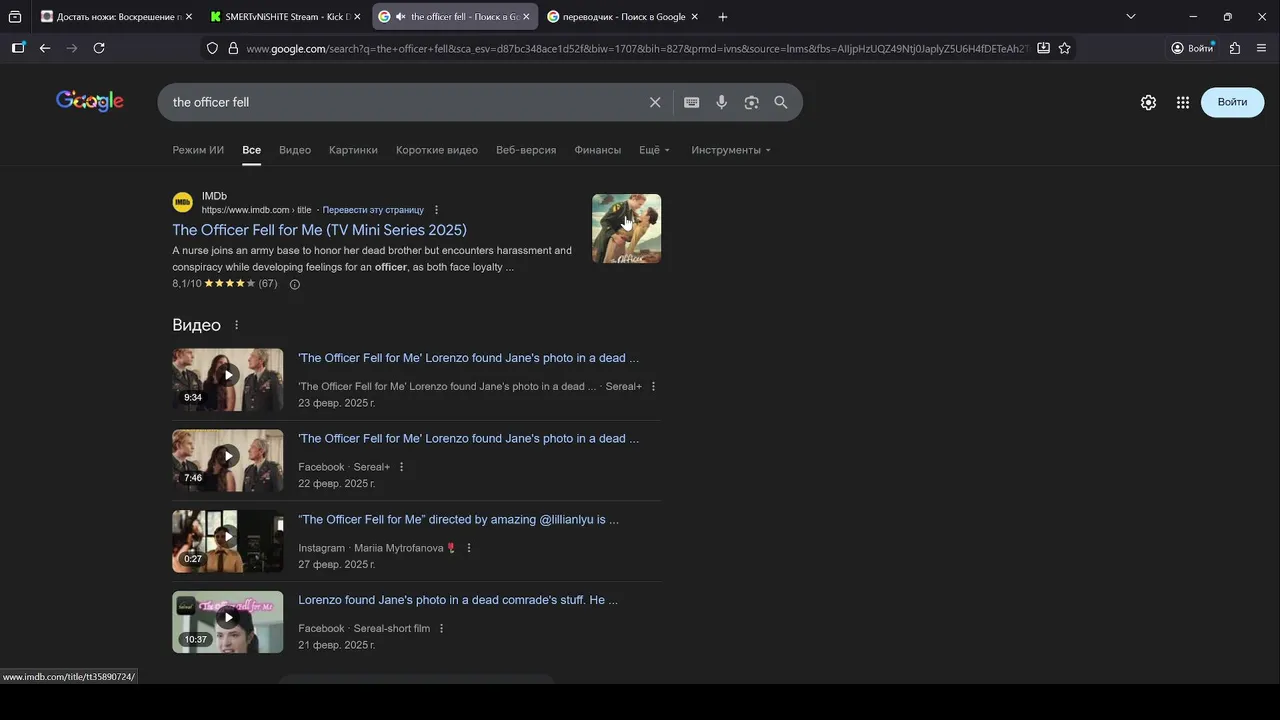This screenshot has height=720, width=1280.
Task: Click the Войти sign-in button
Action: (x=1232, y=102)
